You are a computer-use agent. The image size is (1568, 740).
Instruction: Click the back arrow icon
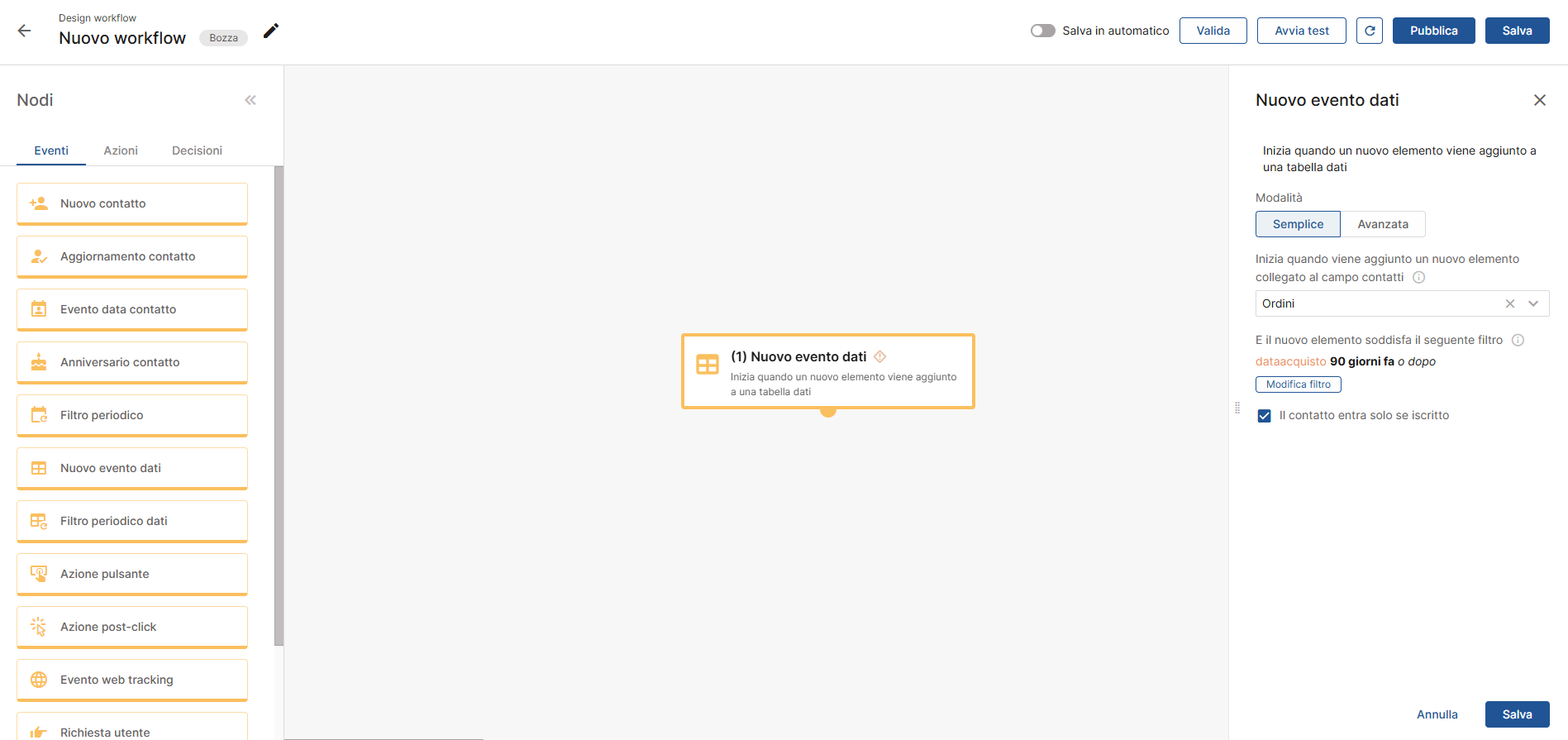tap(24, 31)
